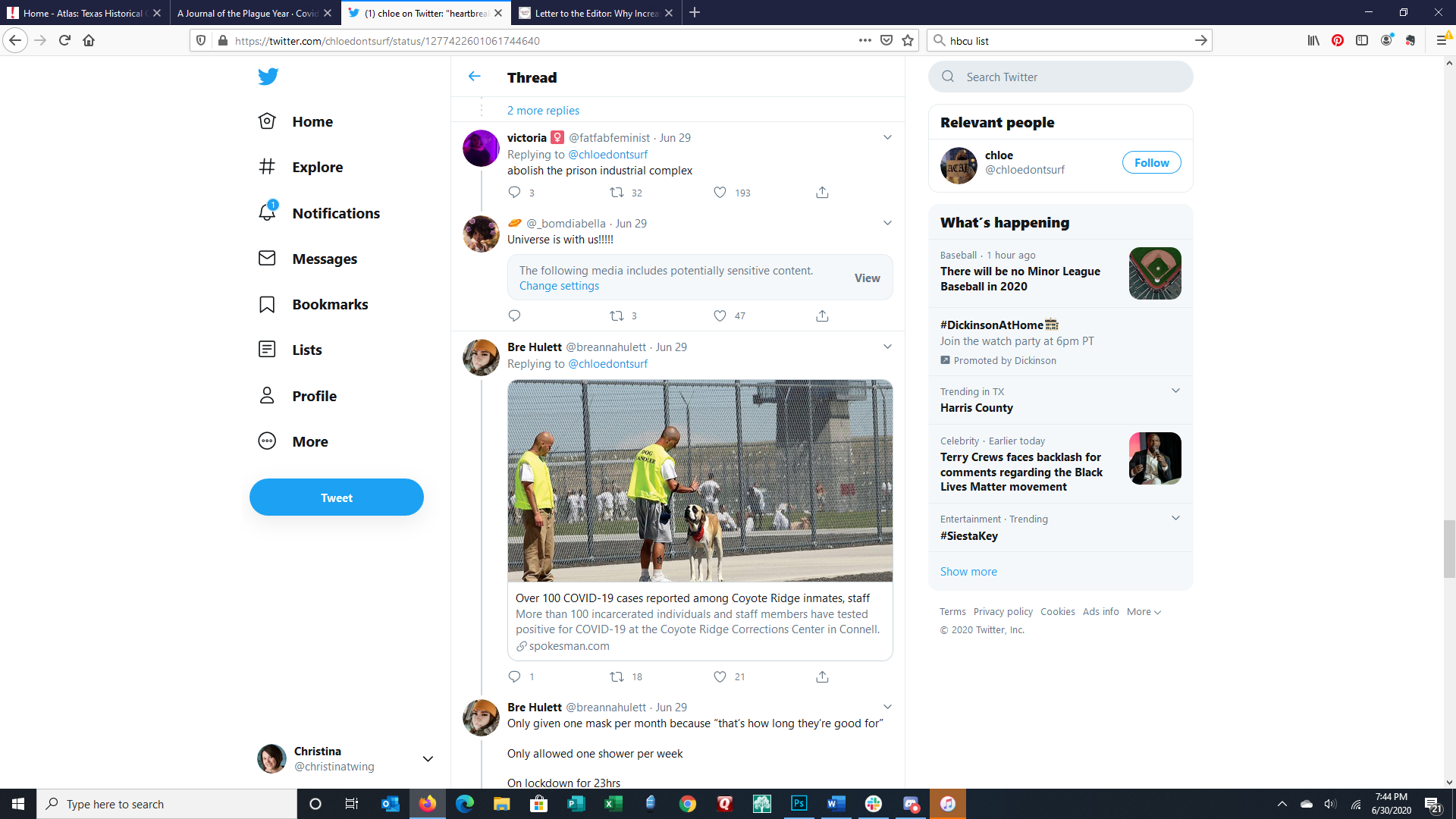Open Bookmarks in the sidebar
1456x819 pixels.
click(x=313, y=304)
